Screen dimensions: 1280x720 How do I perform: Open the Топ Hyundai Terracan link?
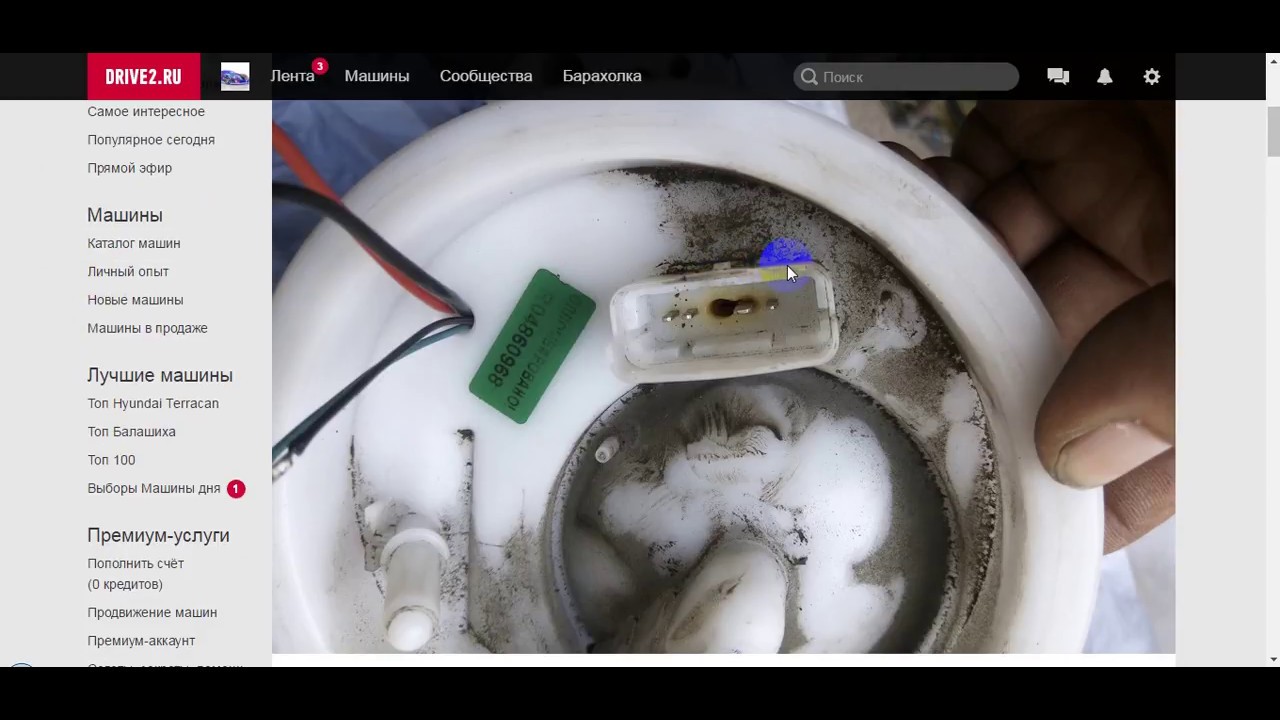[x=153, y=403]
